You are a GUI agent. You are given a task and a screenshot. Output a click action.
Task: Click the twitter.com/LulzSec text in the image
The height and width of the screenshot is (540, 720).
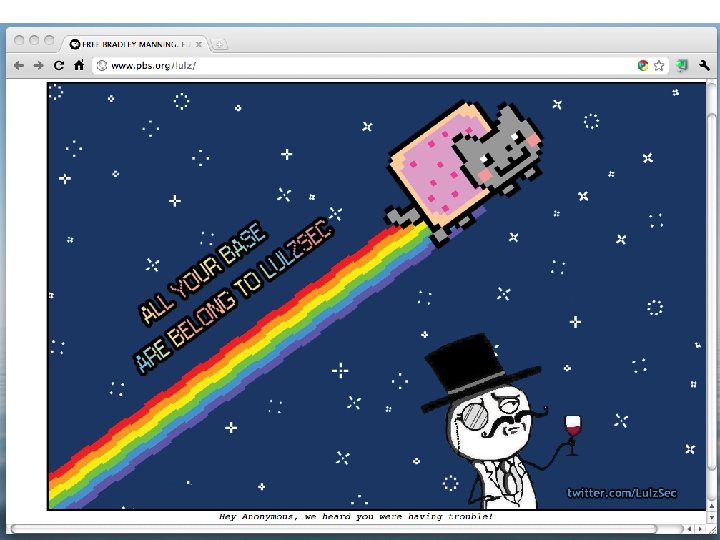(622, 493)
